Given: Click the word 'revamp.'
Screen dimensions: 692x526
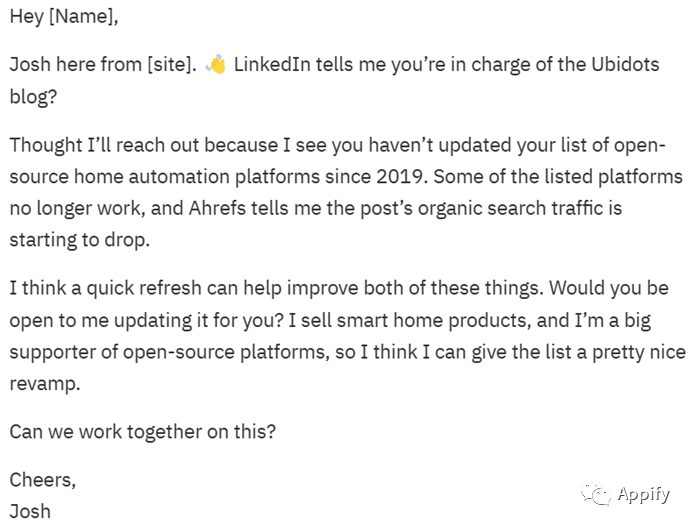Looking at the screenshot, I should (x=45, y=384).
